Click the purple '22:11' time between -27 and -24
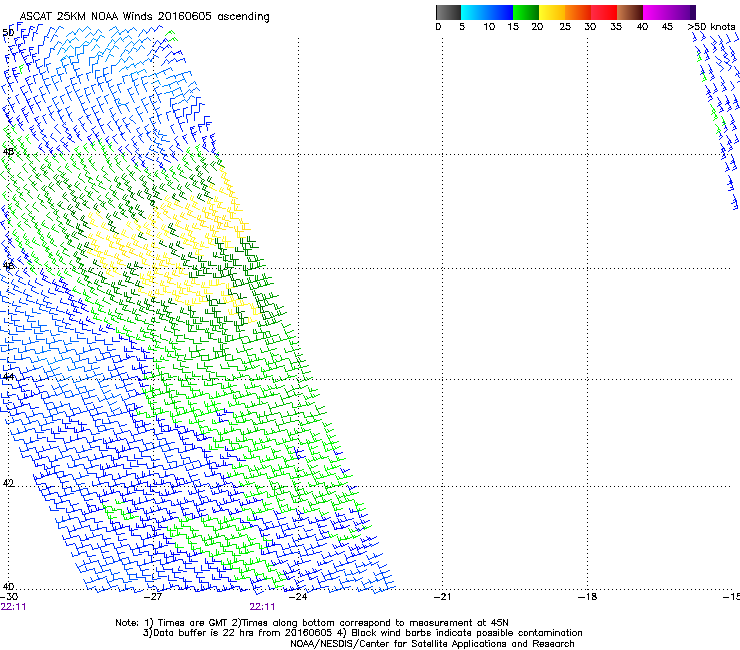 click(262, 607)
